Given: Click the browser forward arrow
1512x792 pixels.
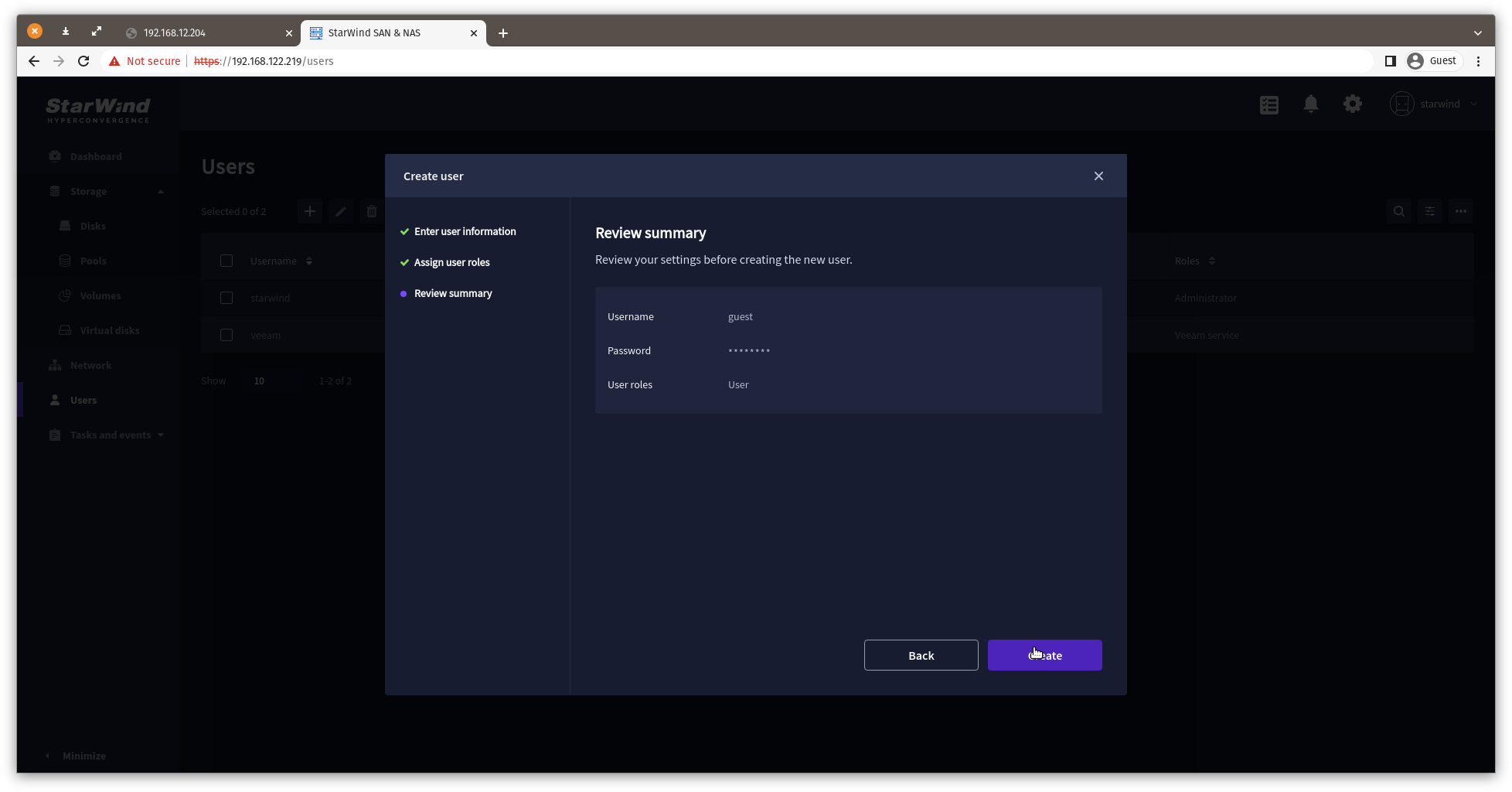Looking at the screenshot, I should (59, 61).
